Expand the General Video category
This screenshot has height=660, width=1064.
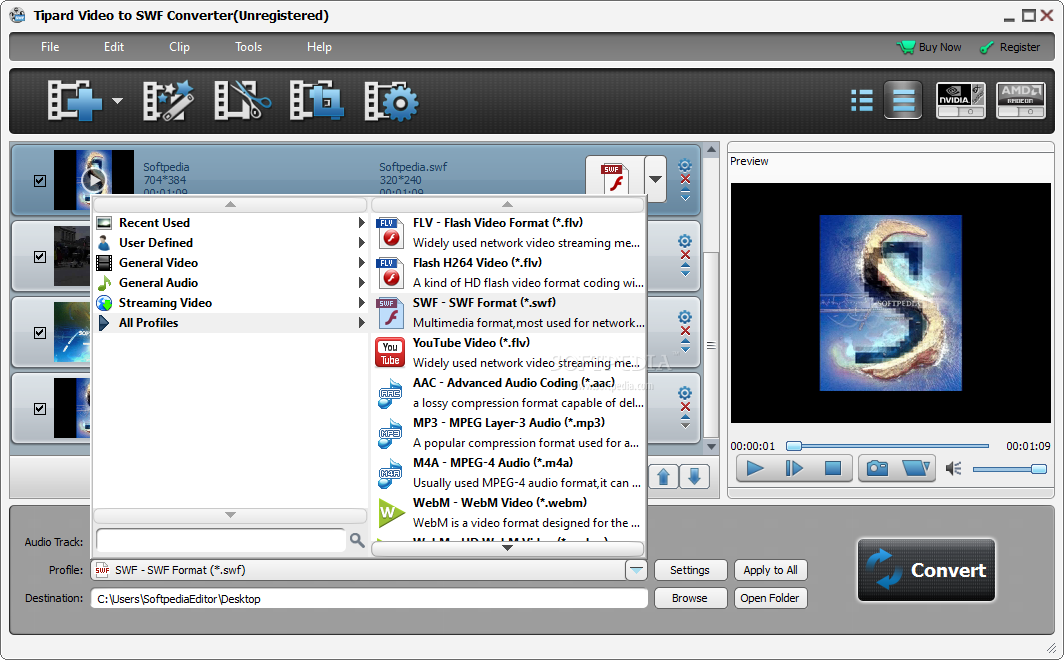(x=230, y=263)
